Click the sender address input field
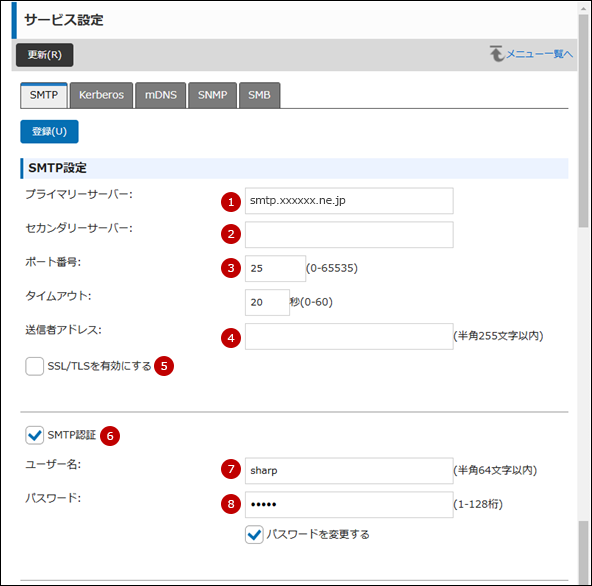 [x=349, y=336]
